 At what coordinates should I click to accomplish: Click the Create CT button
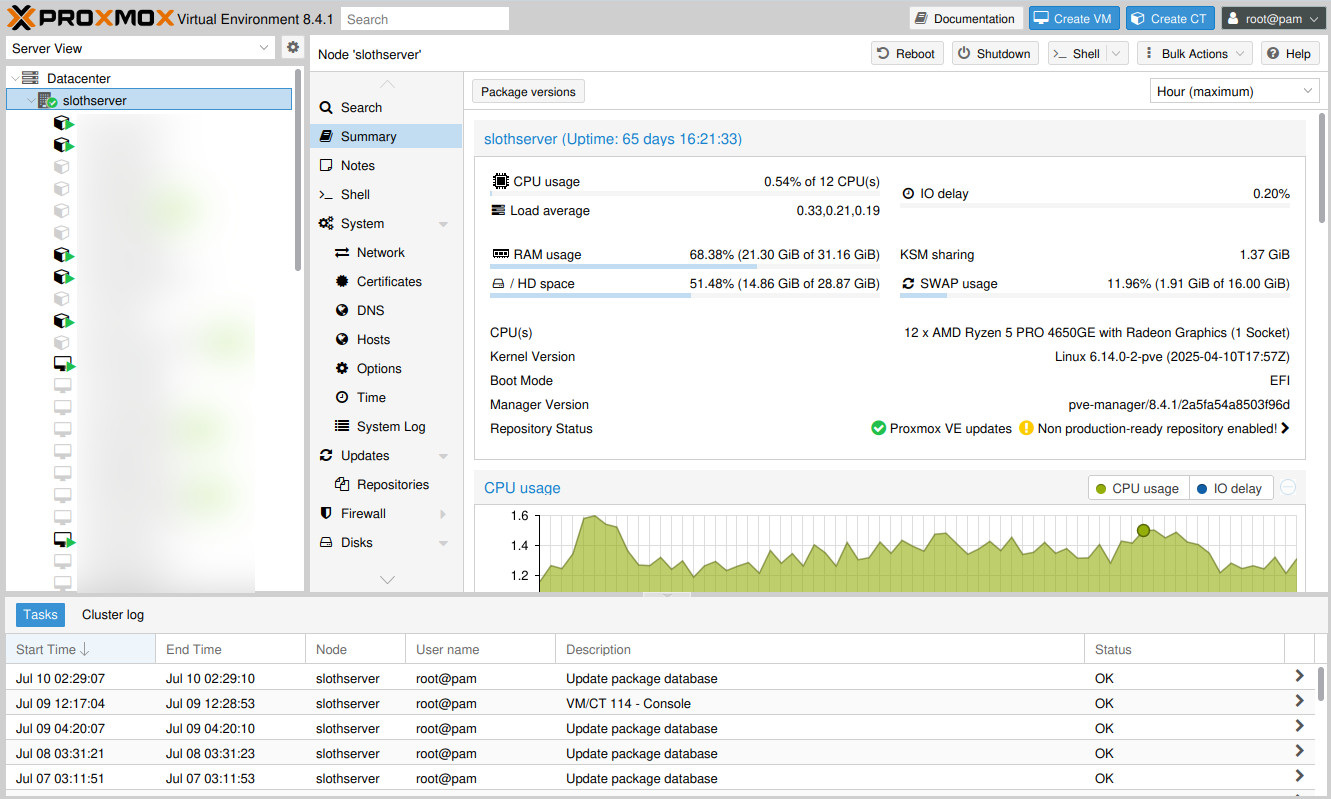[1170, 19]
